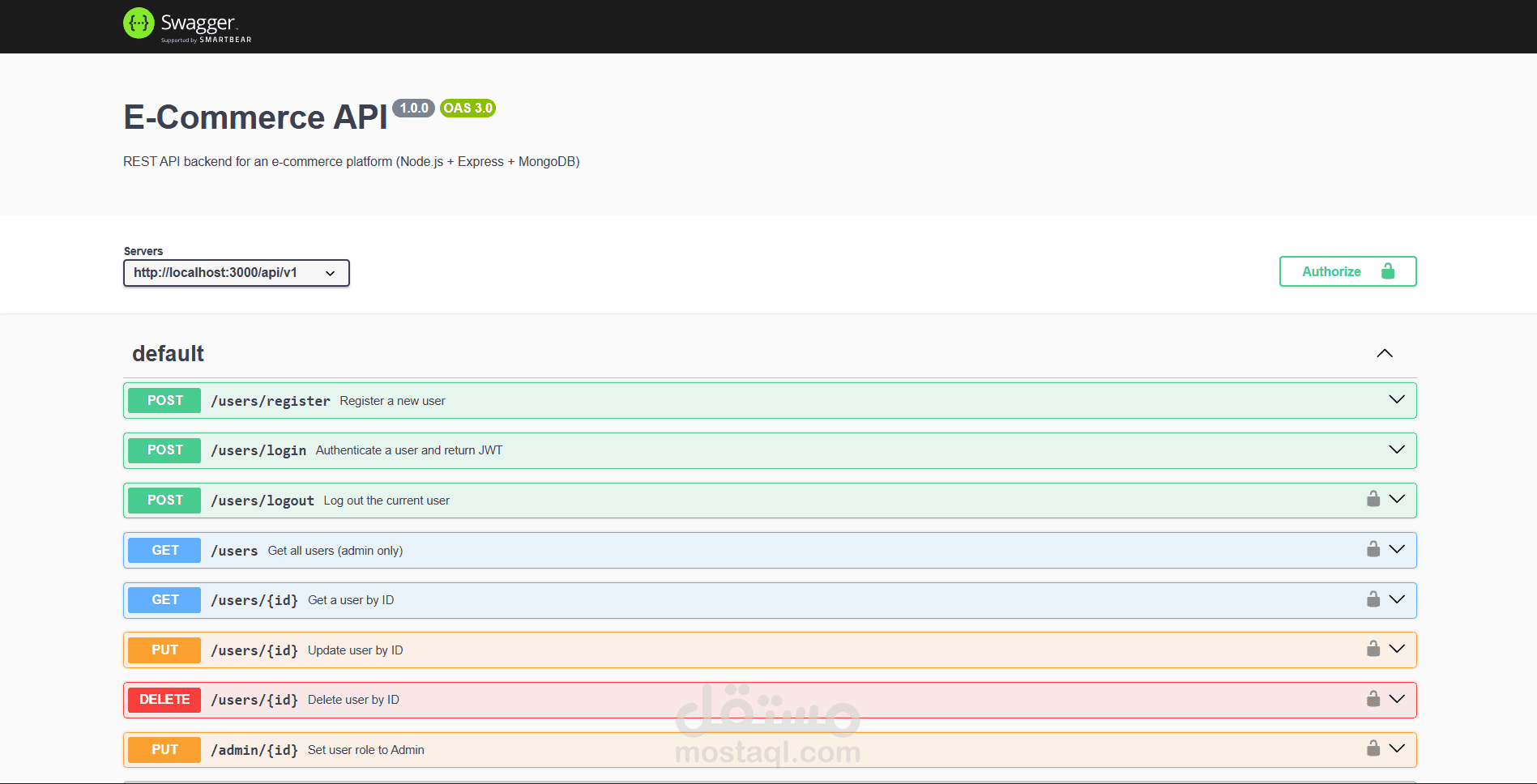Click the padlock icon on POST /users/logout
This screenshot has height=784, width=1537.
pyautogui.click(x=1373, y=499)
